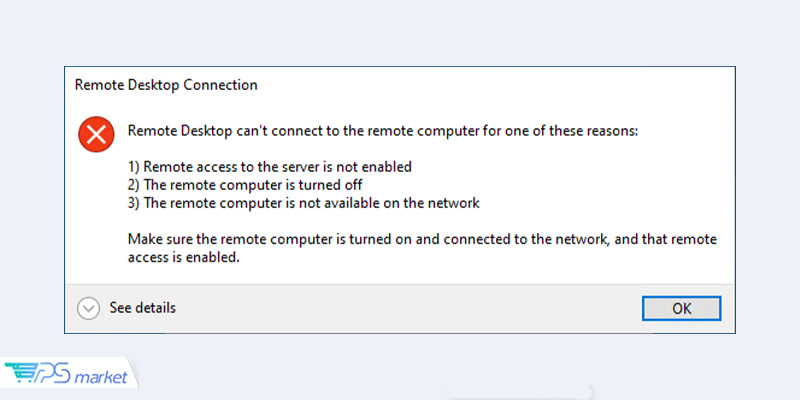Viewport: 800px width, 400px height.
Task: Click the light blue background outside the dialog
Action: 400,32
